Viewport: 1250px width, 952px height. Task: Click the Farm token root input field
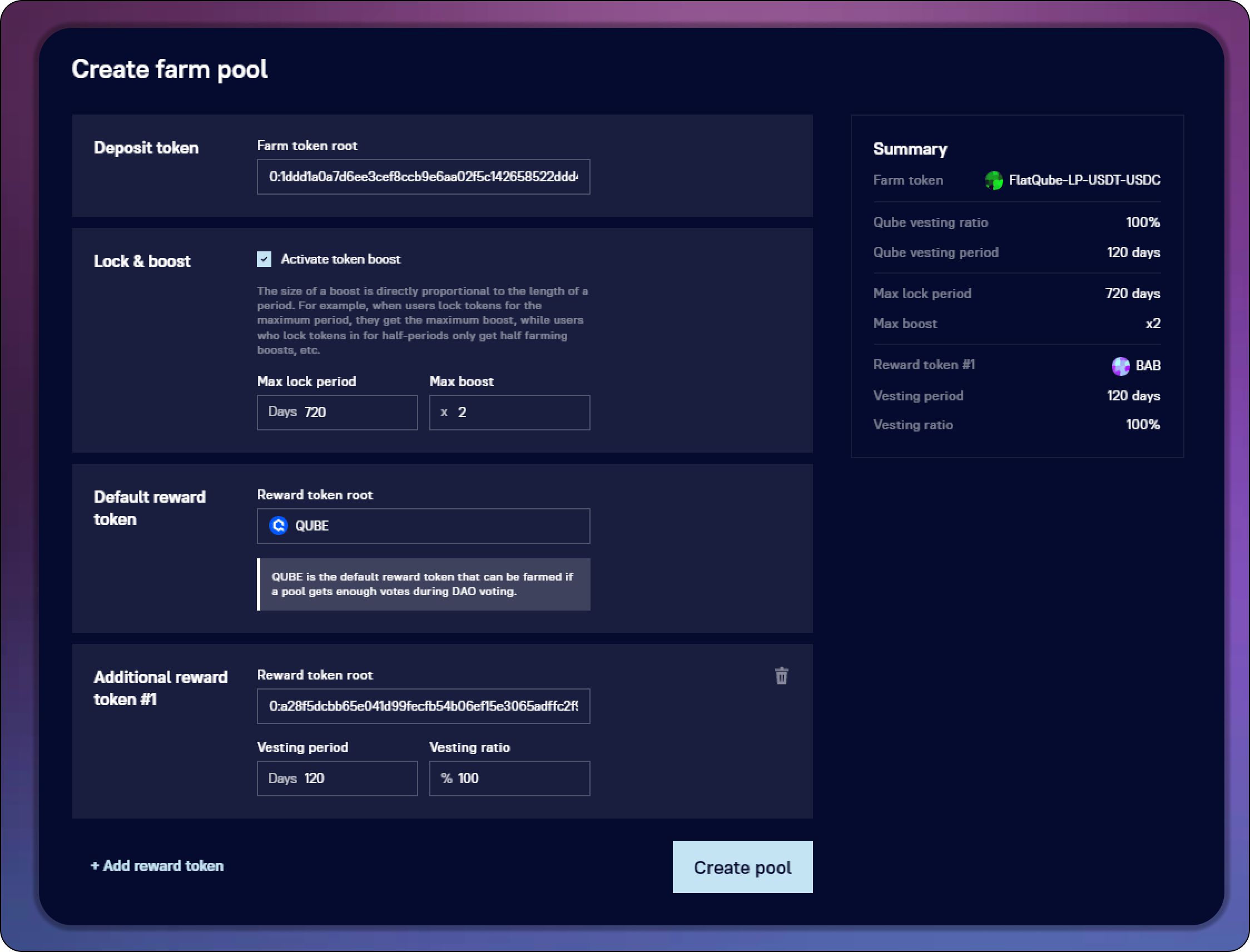tap(423, 177)
